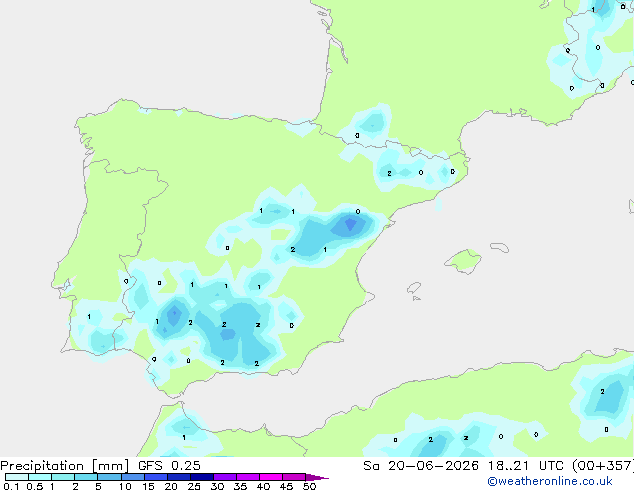Image resolution: width=634 pixels, height=490 pixels.
Task: Choose the 40–45 mm magenta legend box
Action: click(271, 477)
